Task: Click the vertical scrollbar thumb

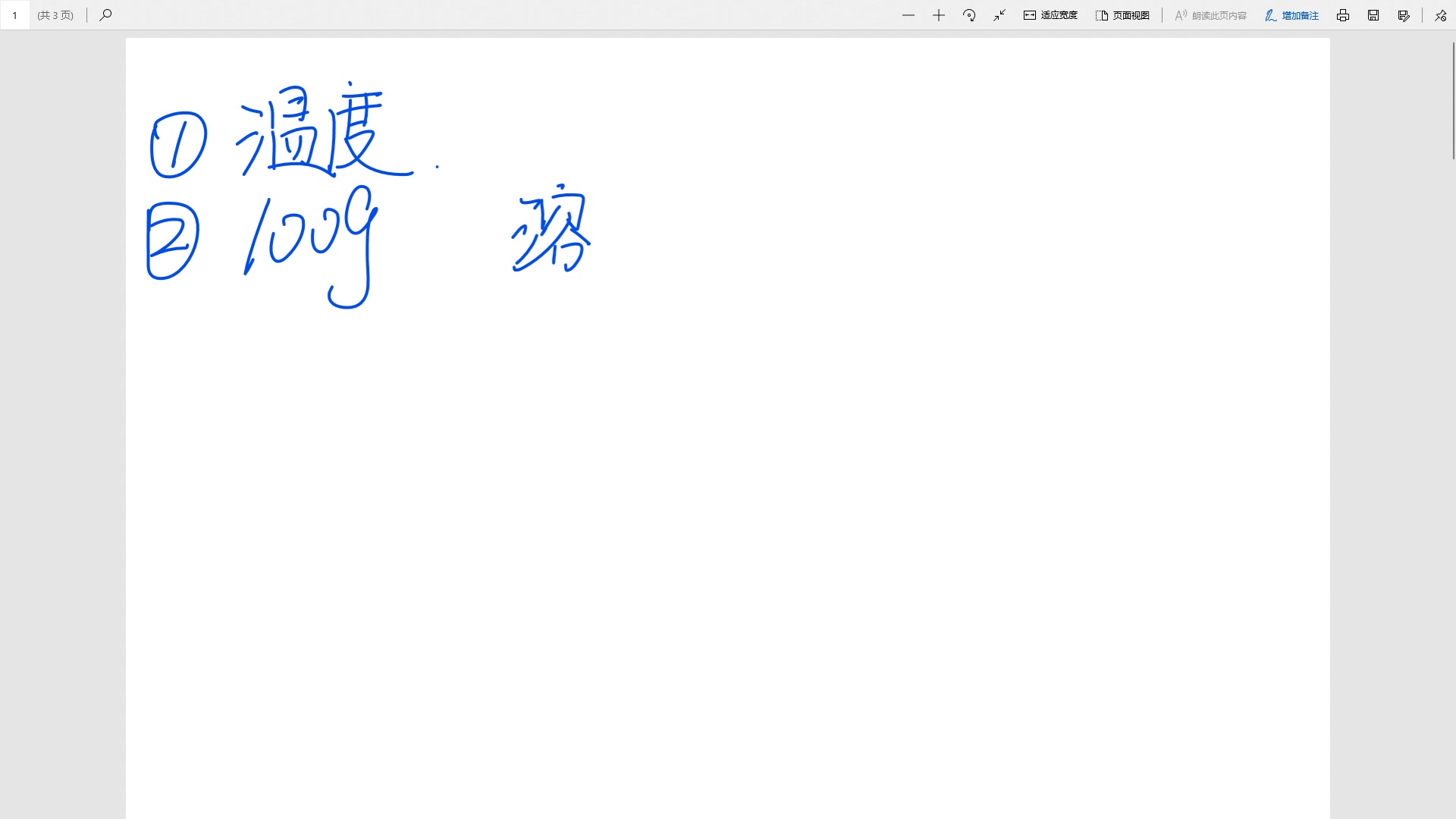Action: [1453, 101]
